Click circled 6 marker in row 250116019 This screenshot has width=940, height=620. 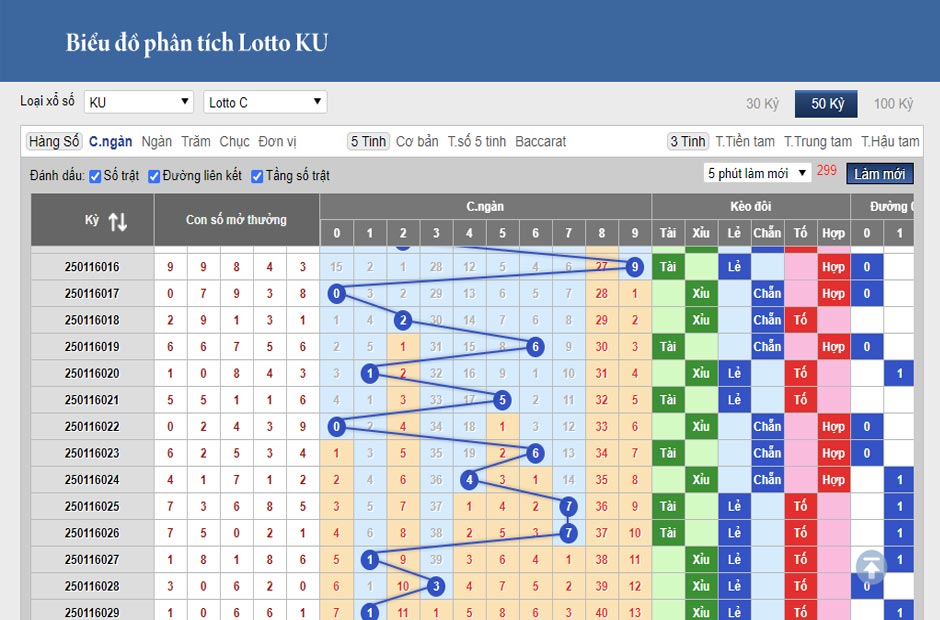535,347
